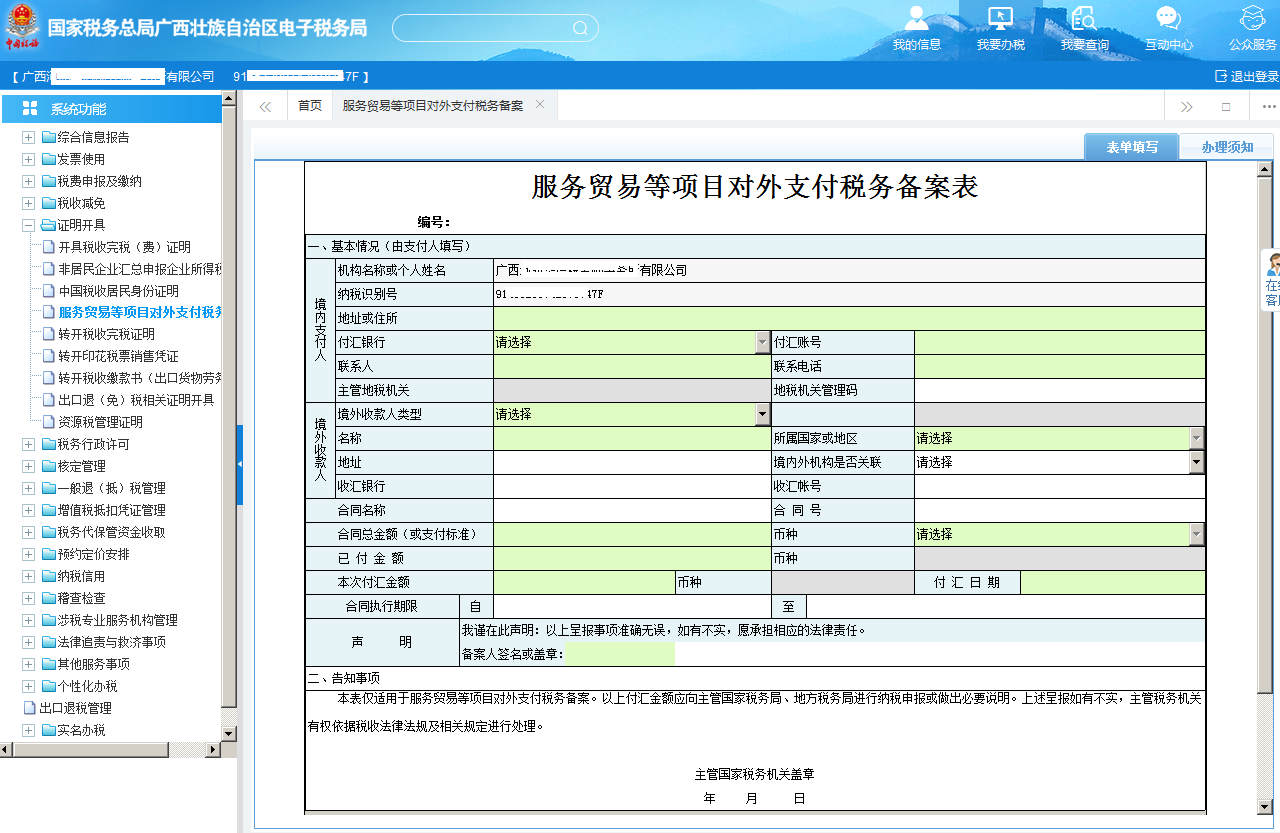Click the 备案人签名或盖章 input field
1280x833 pixels.
(x=620, y=654)
